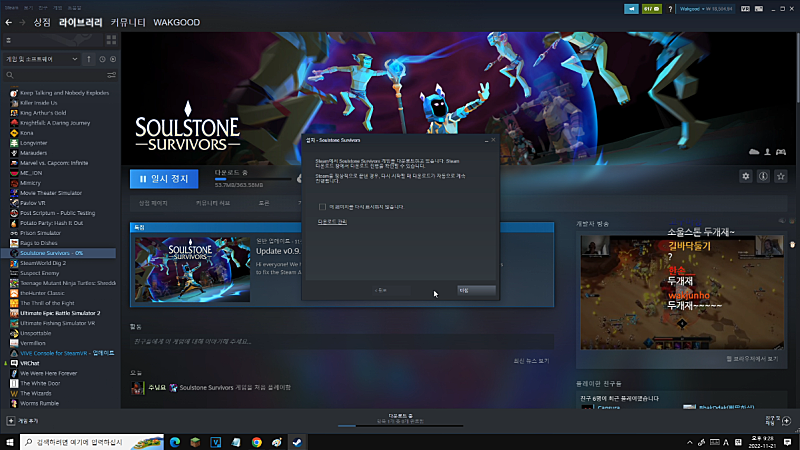Click the 뒤로 back button in dialog
The width and height of the screenshot is (800, 450).
point(391,290)
